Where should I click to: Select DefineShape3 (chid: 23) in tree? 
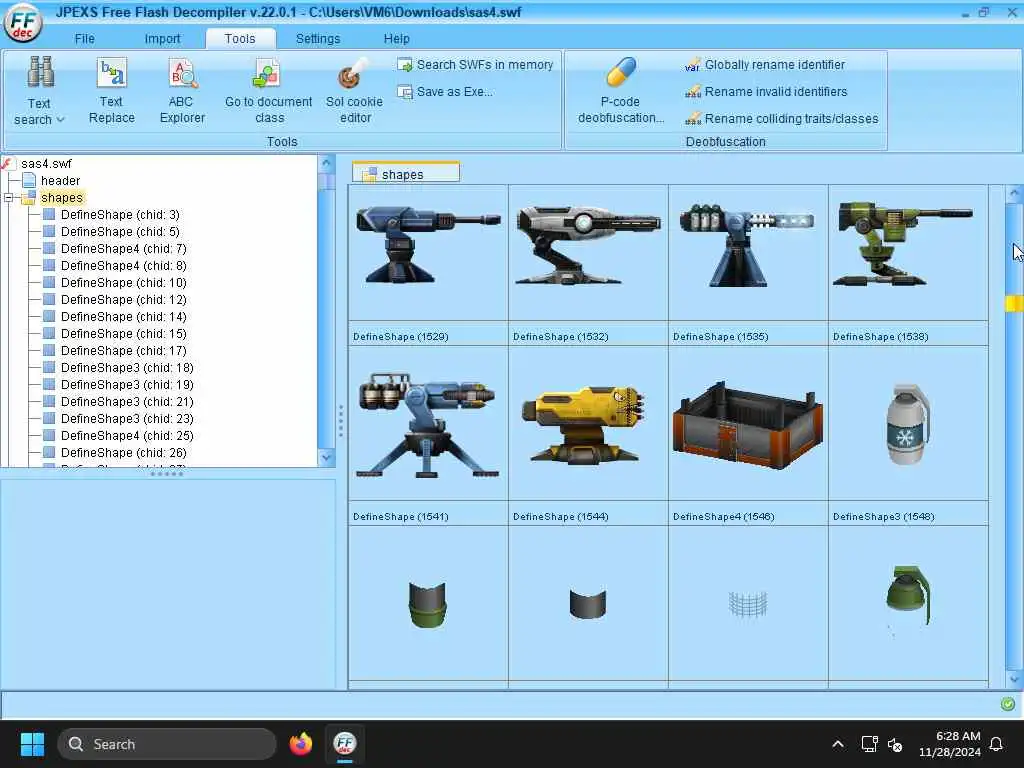coord(127,418)
